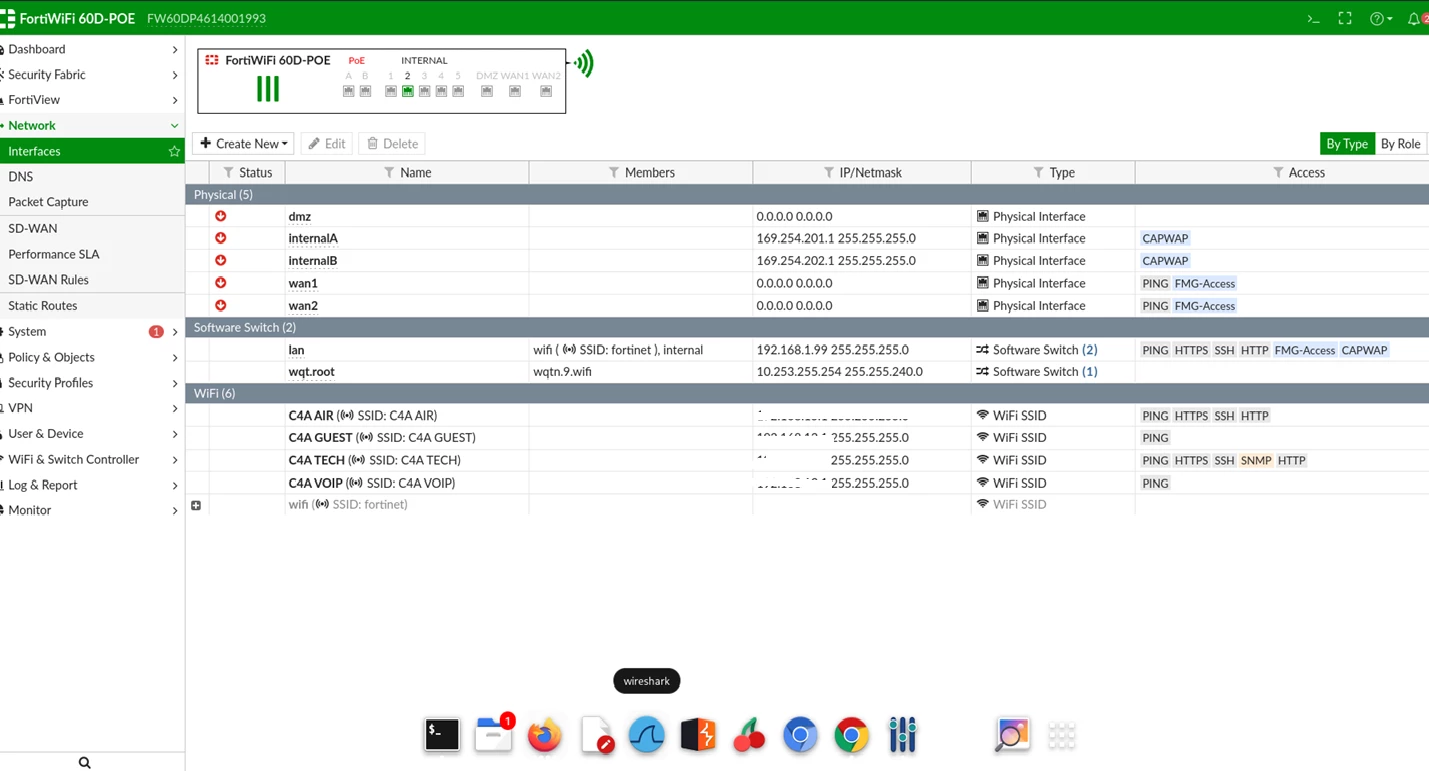This screenshot has height=771, width=1429.
Task: Open the CherryTree cherry icon in dock
Action: (749, 735)
